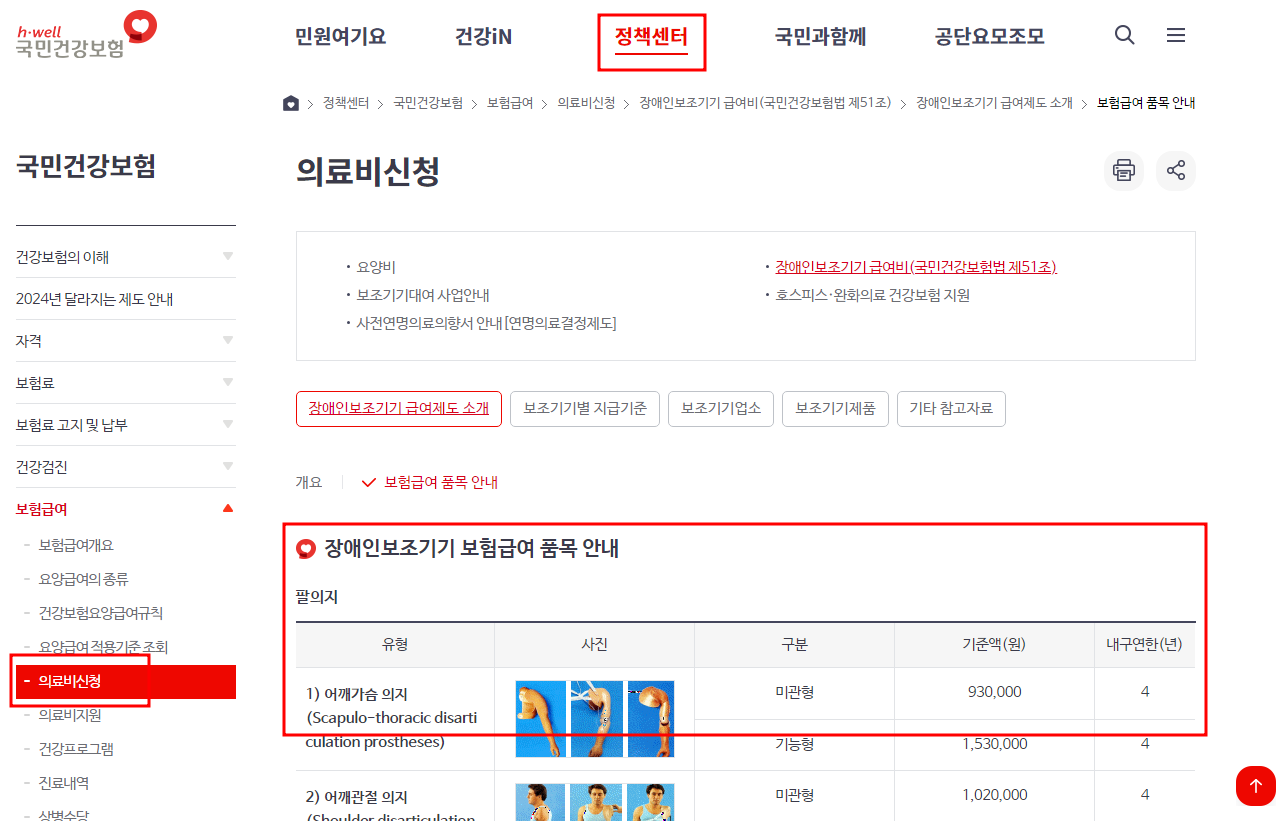Open the share icon next to print
The width and height of the screenshot is (1283, 821).
point(1176,170)
